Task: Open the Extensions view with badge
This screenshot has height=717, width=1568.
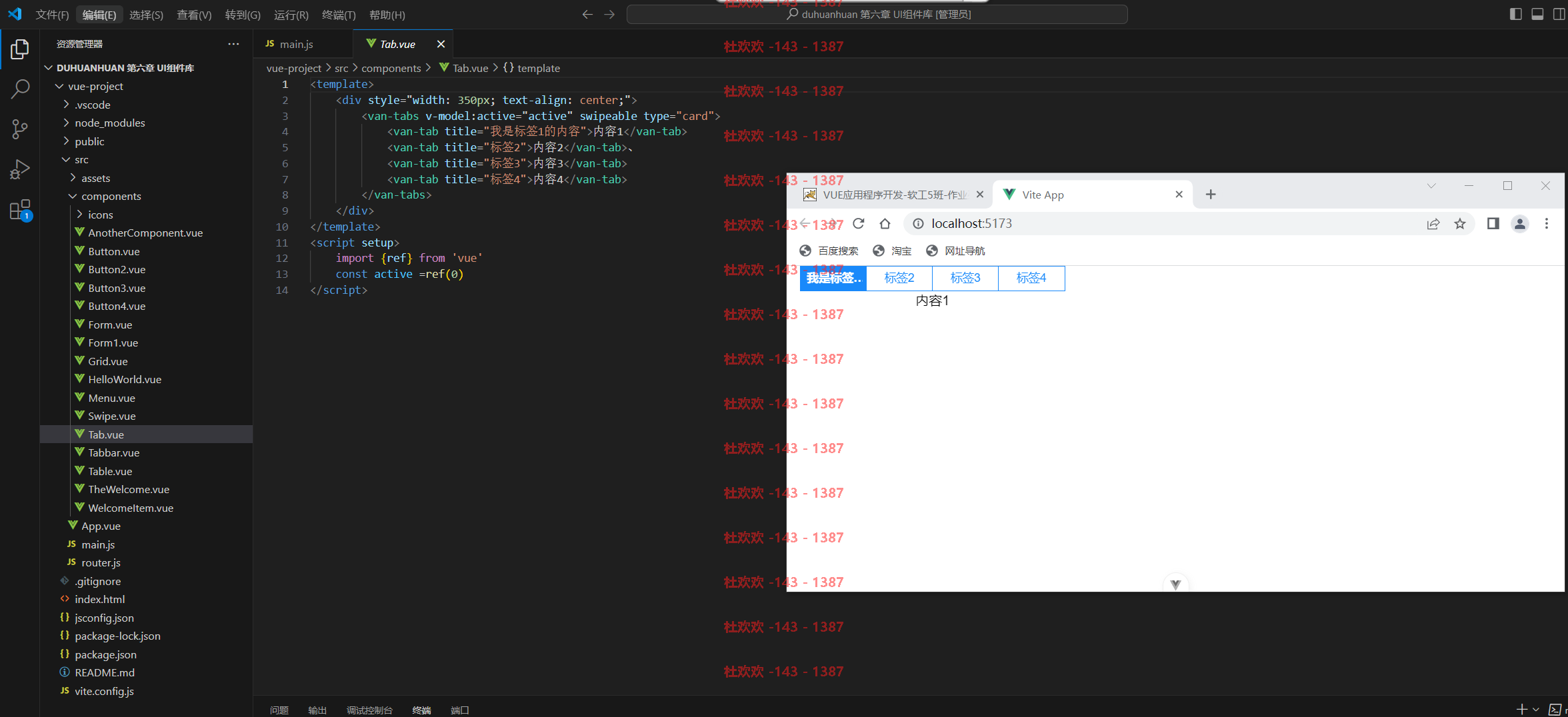Action: [20, 210]
